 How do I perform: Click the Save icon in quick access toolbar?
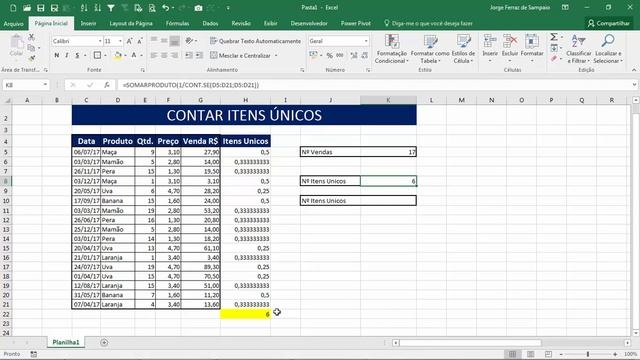(x=40, y=8)
